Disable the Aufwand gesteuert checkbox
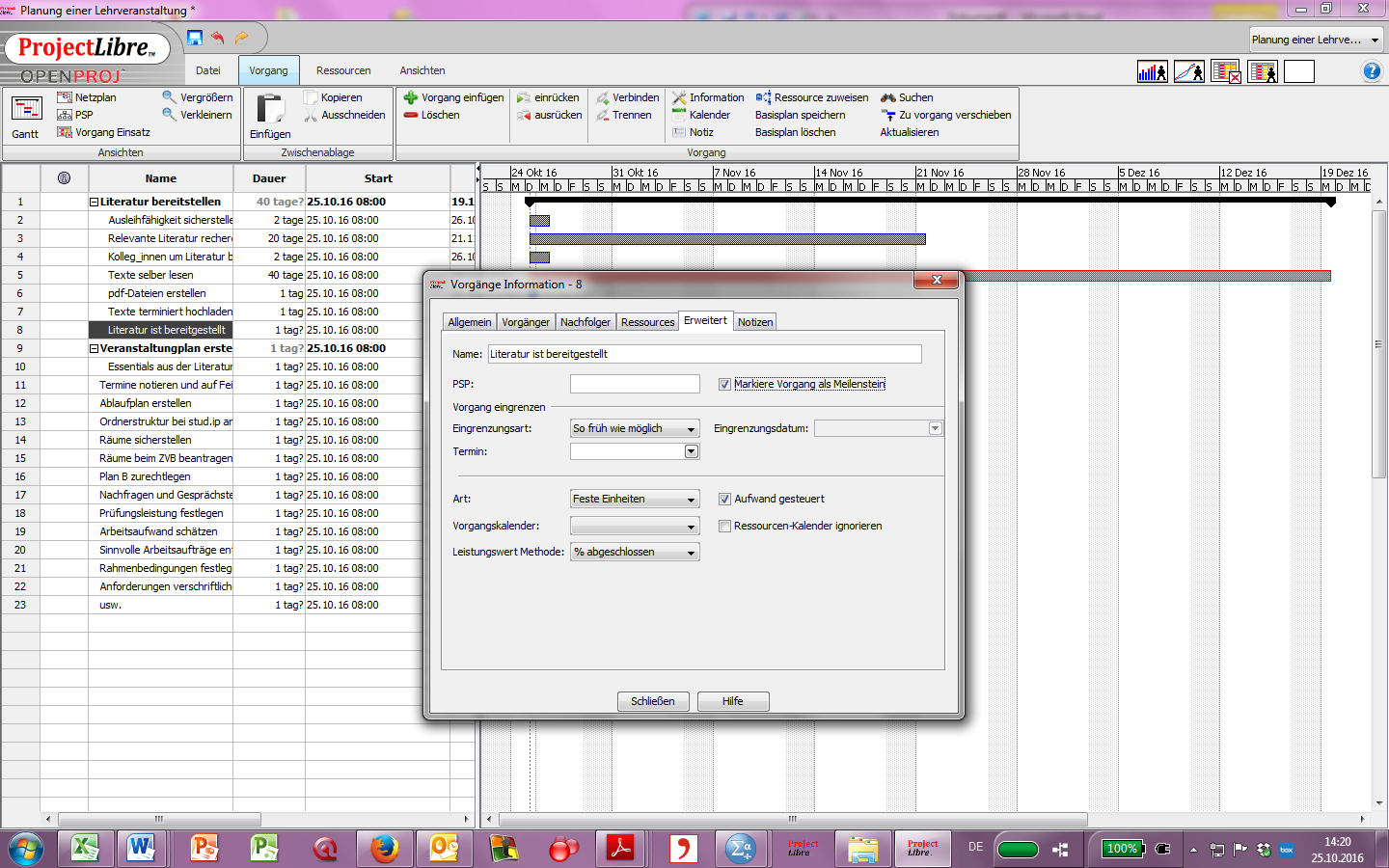The width and height of the screenshot is (1389, 868). coord(724,499)
